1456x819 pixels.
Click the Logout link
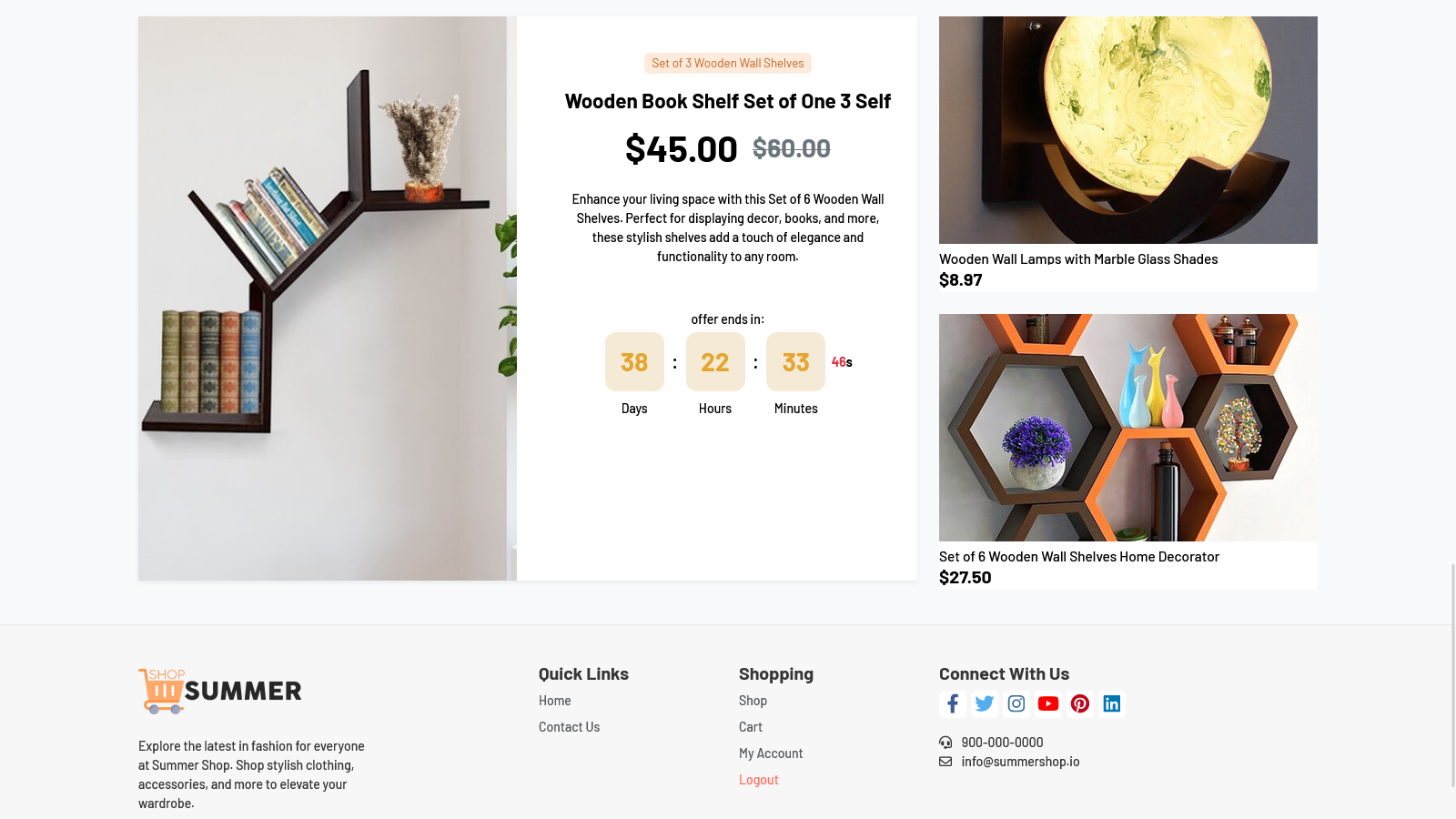[x=758, y=780]
